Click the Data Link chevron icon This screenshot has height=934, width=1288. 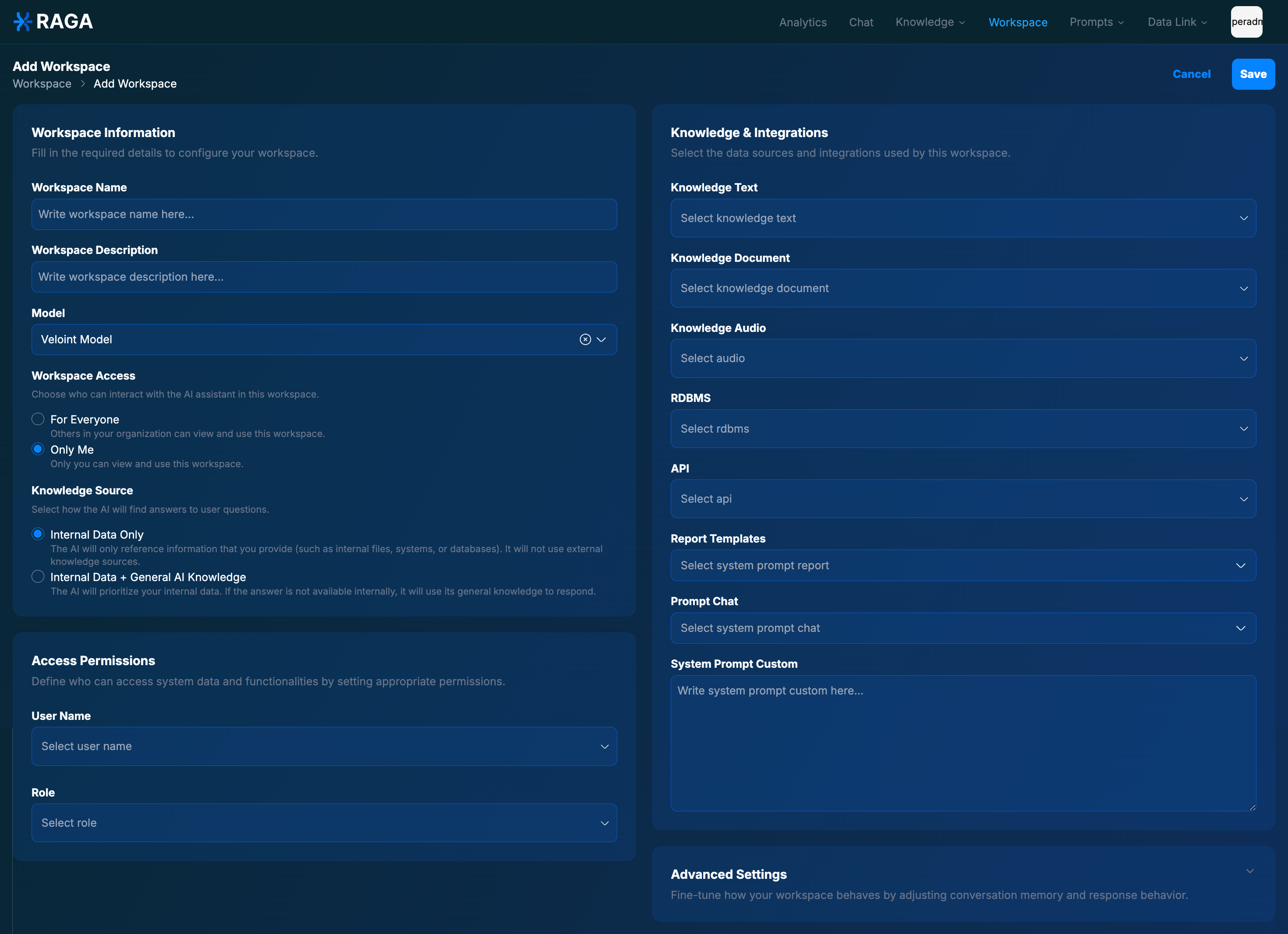[x=1204, y=23]
